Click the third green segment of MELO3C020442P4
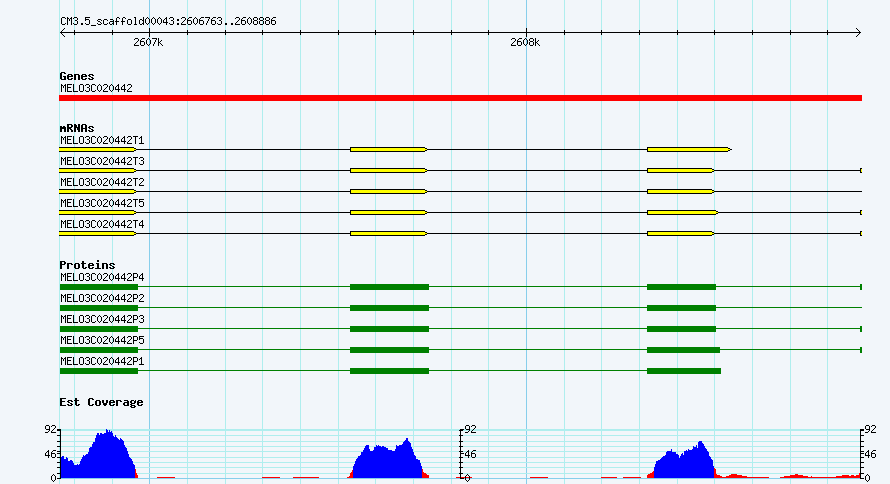The image size is (890, 484). [681, 287]
